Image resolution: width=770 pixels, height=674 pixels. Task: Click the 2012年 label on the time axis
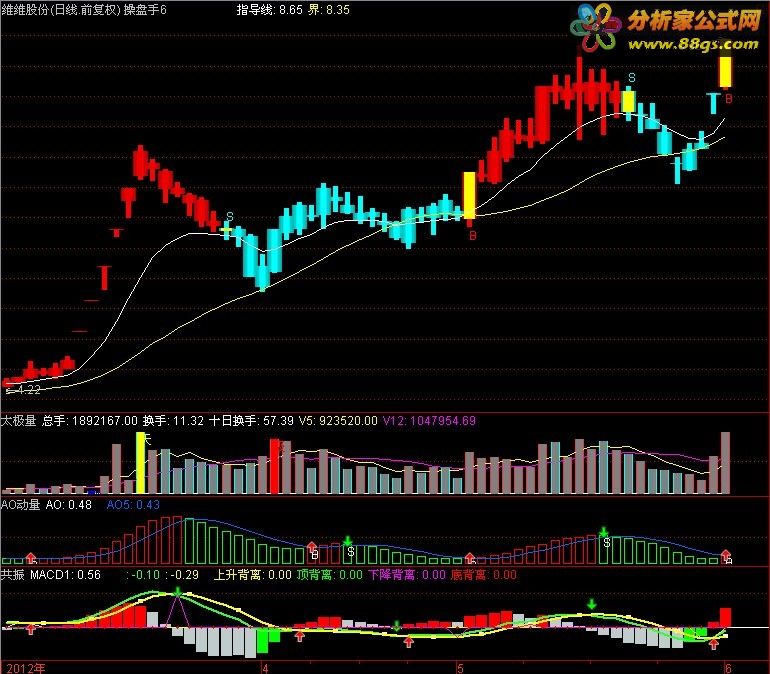tap(26, 668)
